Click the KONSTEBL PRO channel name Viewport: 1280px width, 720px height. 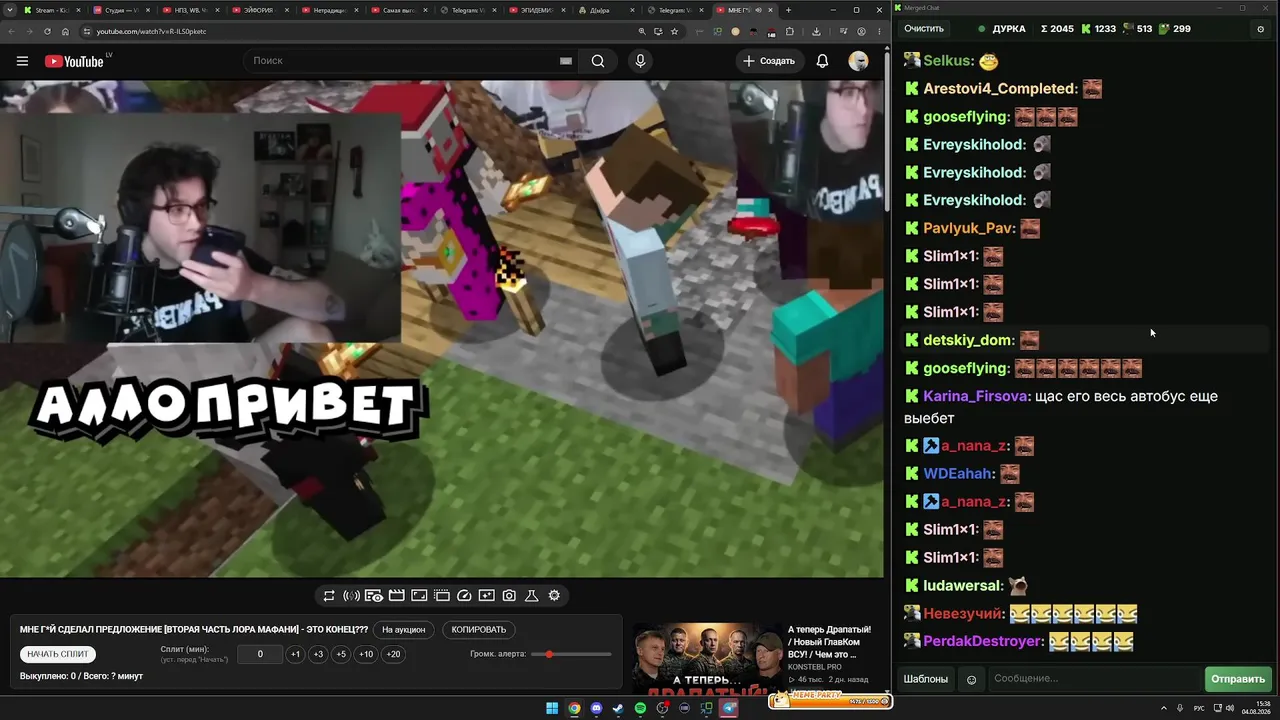click(815, 667)
